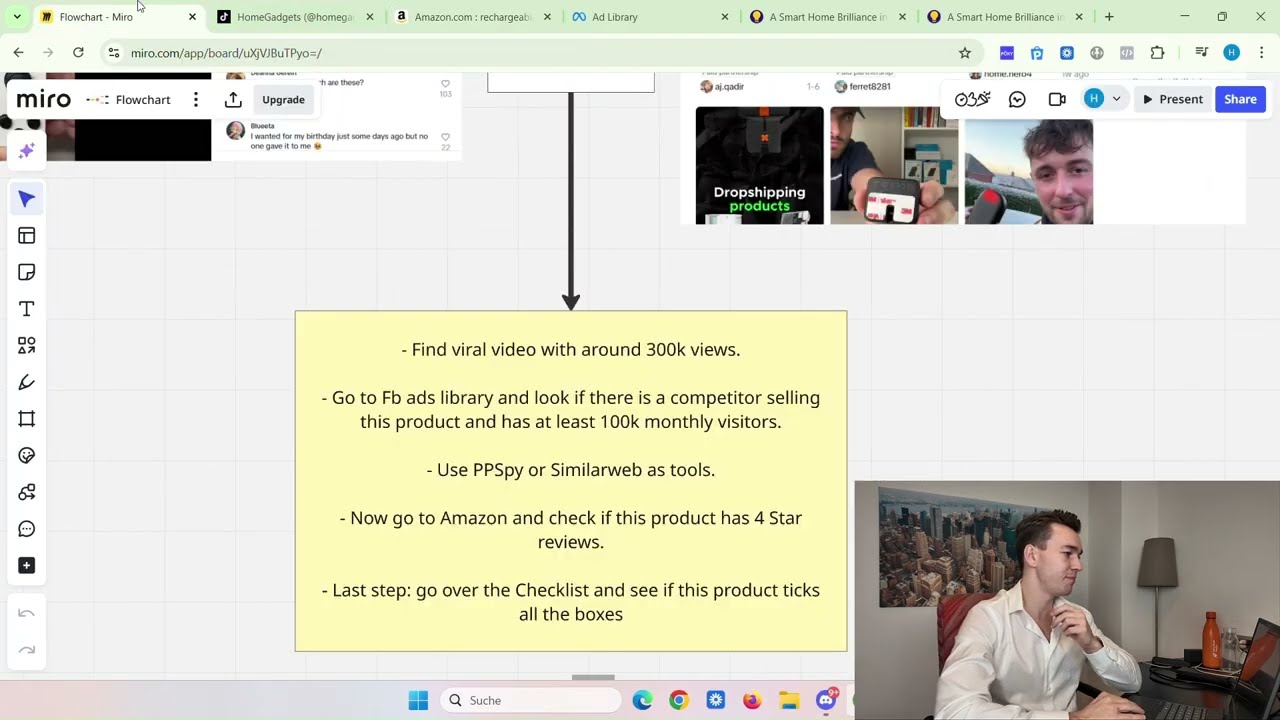Open the blue gear extension icon
Viewport: 1280px width, 720px height.
pyautogui.click(x=1067, y=53)
